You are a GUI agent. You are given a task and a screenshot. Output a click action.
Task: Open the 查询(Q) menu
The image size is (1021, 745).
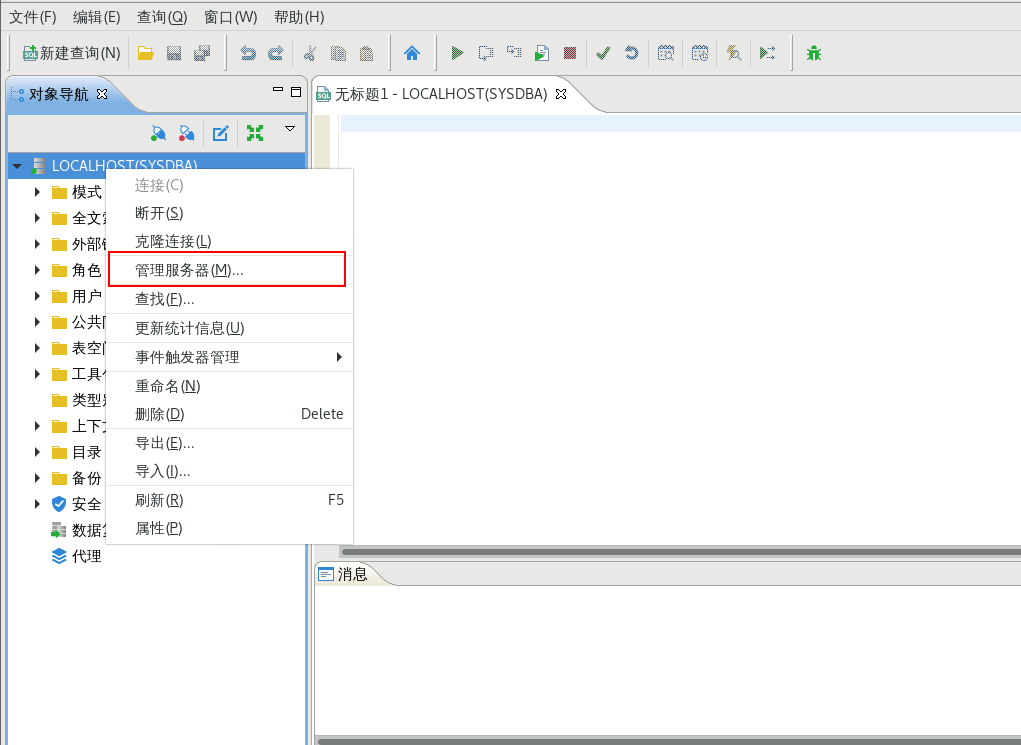[x=162, y=17]
